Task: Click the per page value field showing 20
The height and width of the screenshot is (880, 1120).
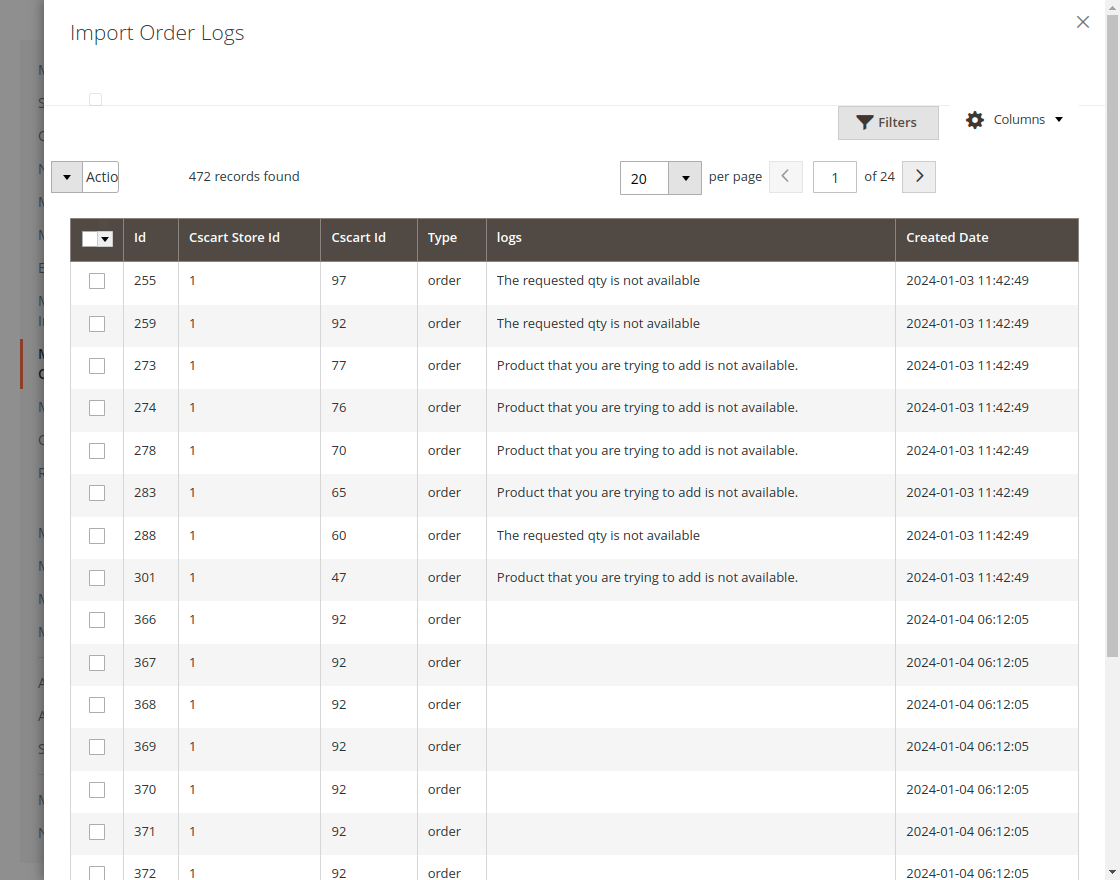Action: [644, 179]
